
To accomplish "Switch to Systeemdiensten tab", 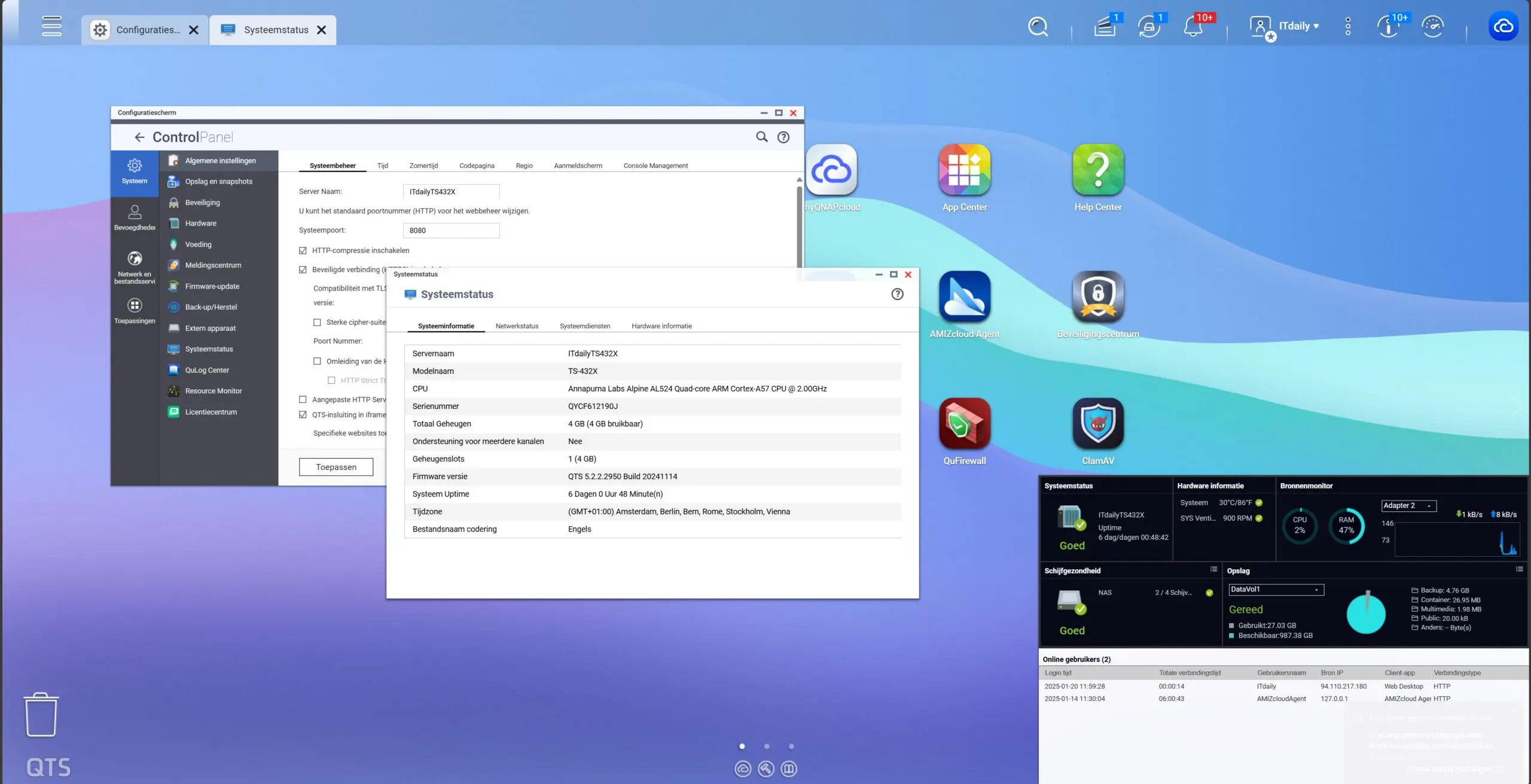I will [x=585, y=326].
